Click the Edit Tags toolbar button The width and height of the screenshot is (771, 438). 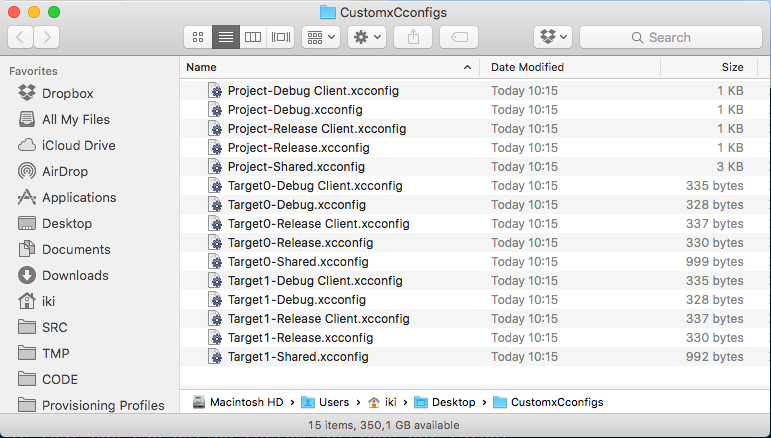click(459, 37)
